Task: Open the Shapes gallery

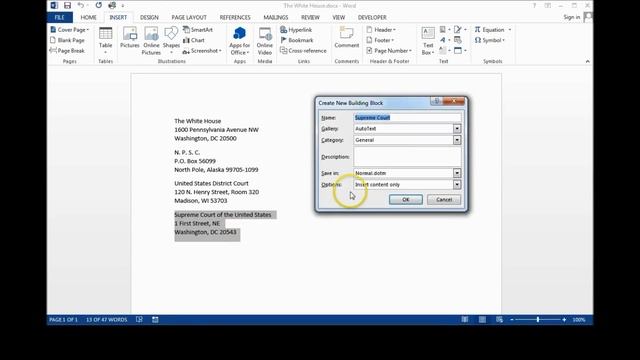Action: [x=171, y=40]
